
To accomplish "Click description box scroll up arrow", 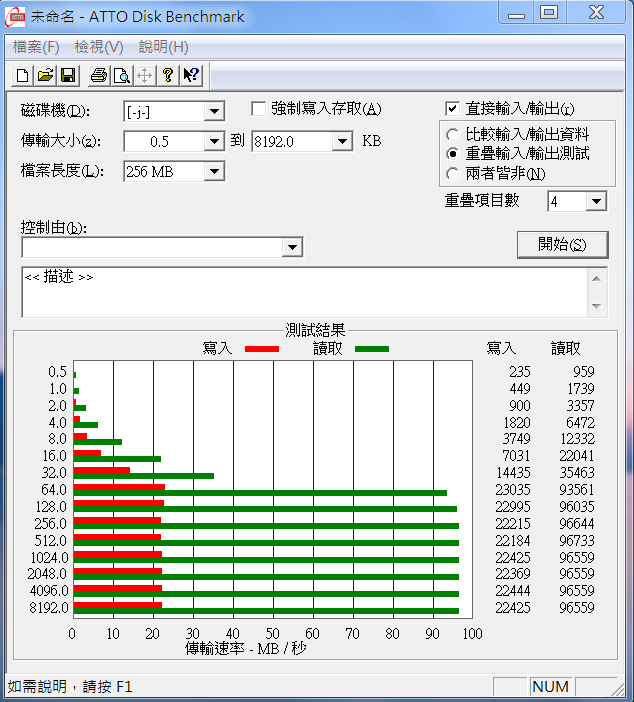I will (596, 279).
